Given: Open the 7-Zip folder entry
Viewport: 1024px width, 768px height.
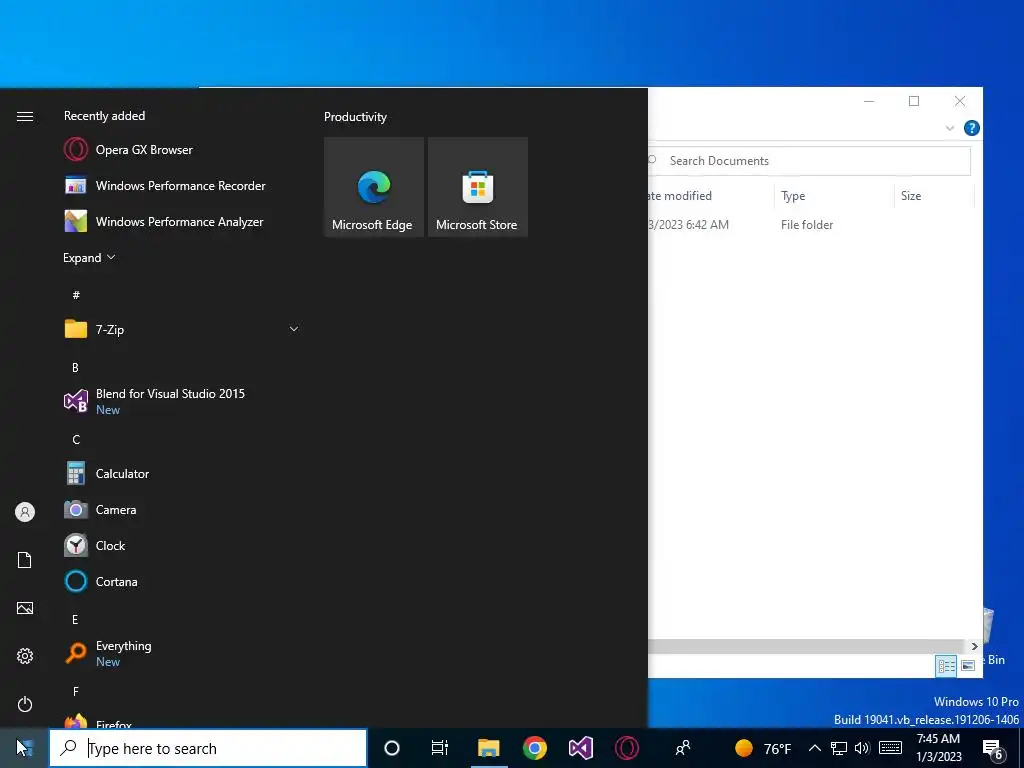Looking at the screenshot, I should point(182,329).
